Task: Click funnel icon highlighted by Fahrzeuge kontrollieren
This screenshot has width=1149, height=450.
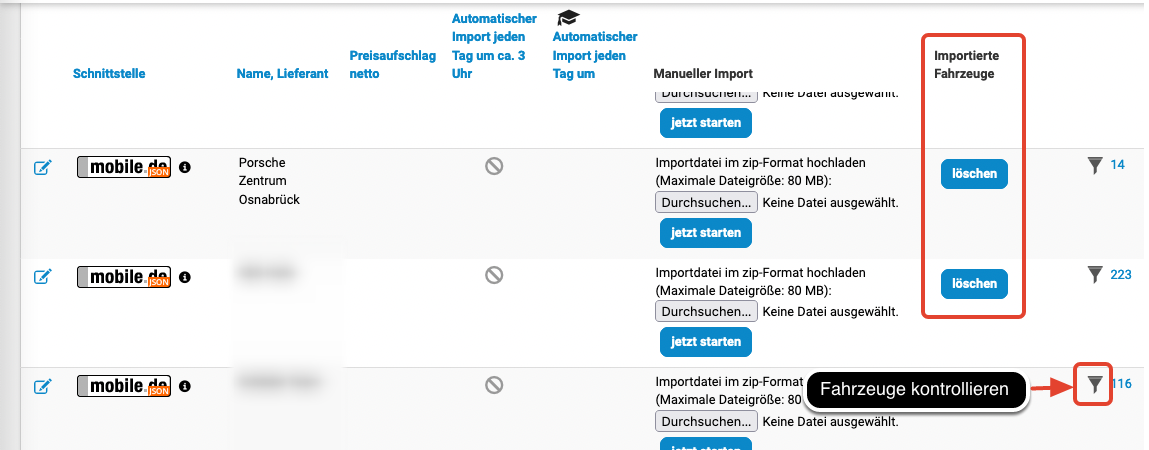Action: point(1095,384)
